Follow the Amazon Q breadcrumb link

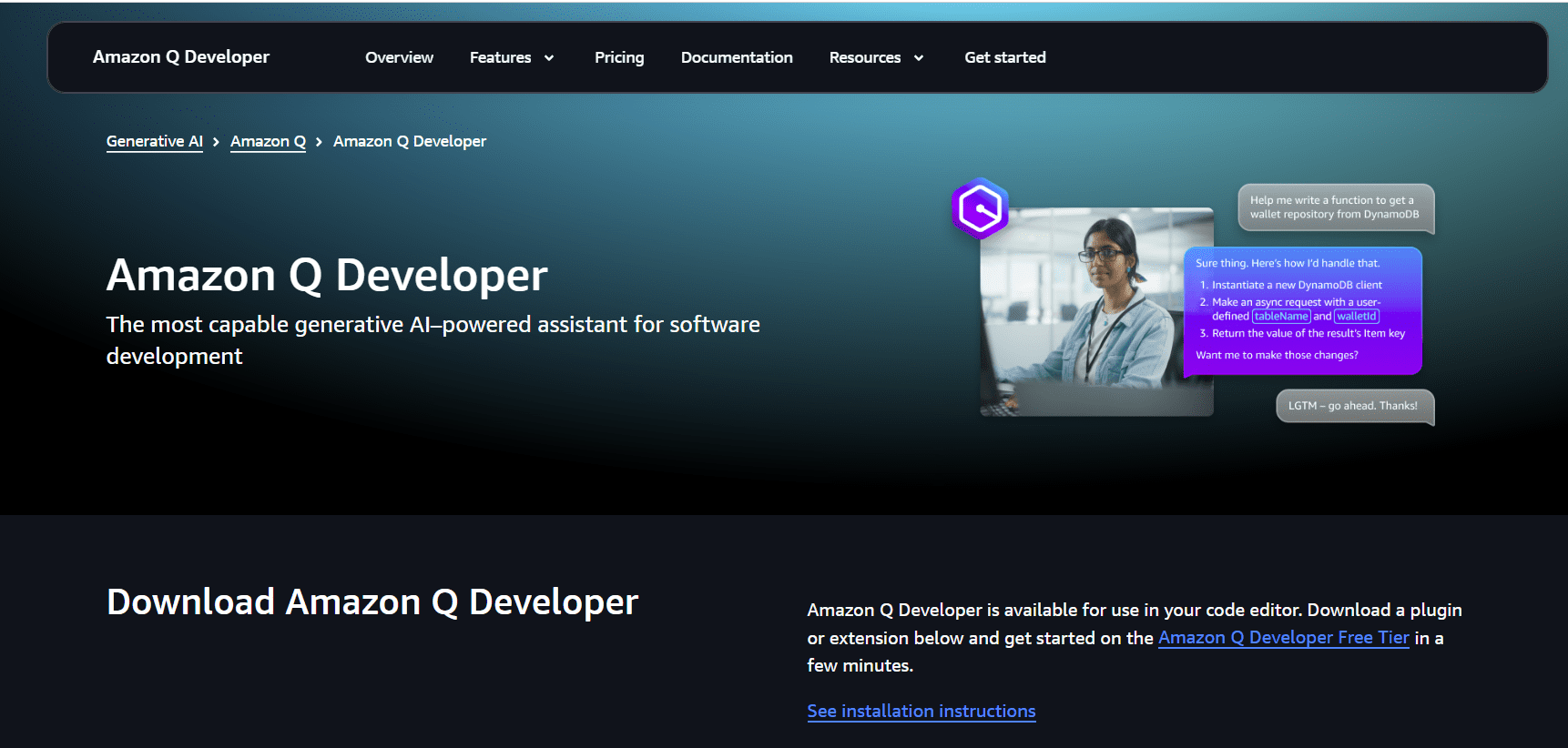[x=268, y=141]
